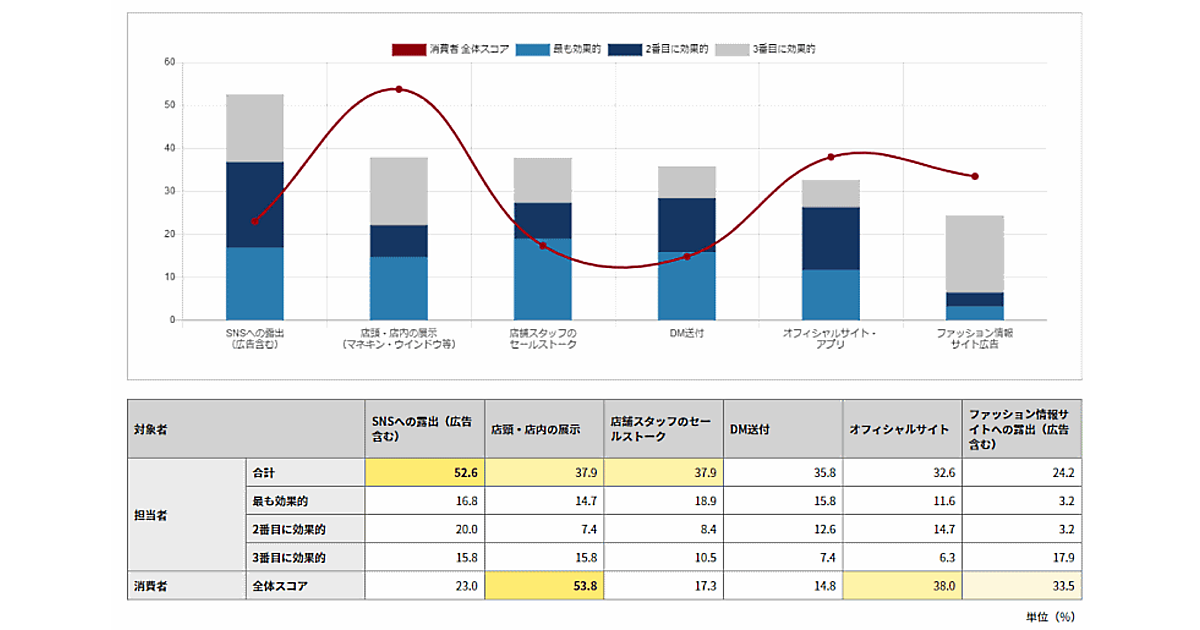1200x630 pixels.
Task: Click the DM送付 column header in table
Action: pos(782,429)
